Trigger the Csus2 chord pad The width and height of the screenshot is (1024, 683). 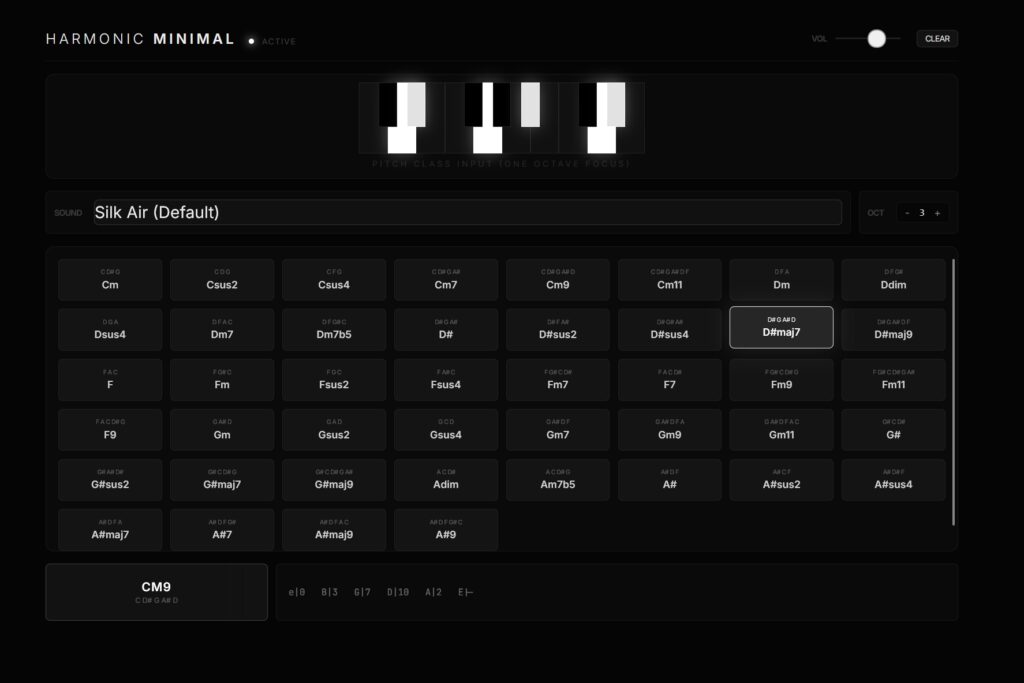coord(222,280)
